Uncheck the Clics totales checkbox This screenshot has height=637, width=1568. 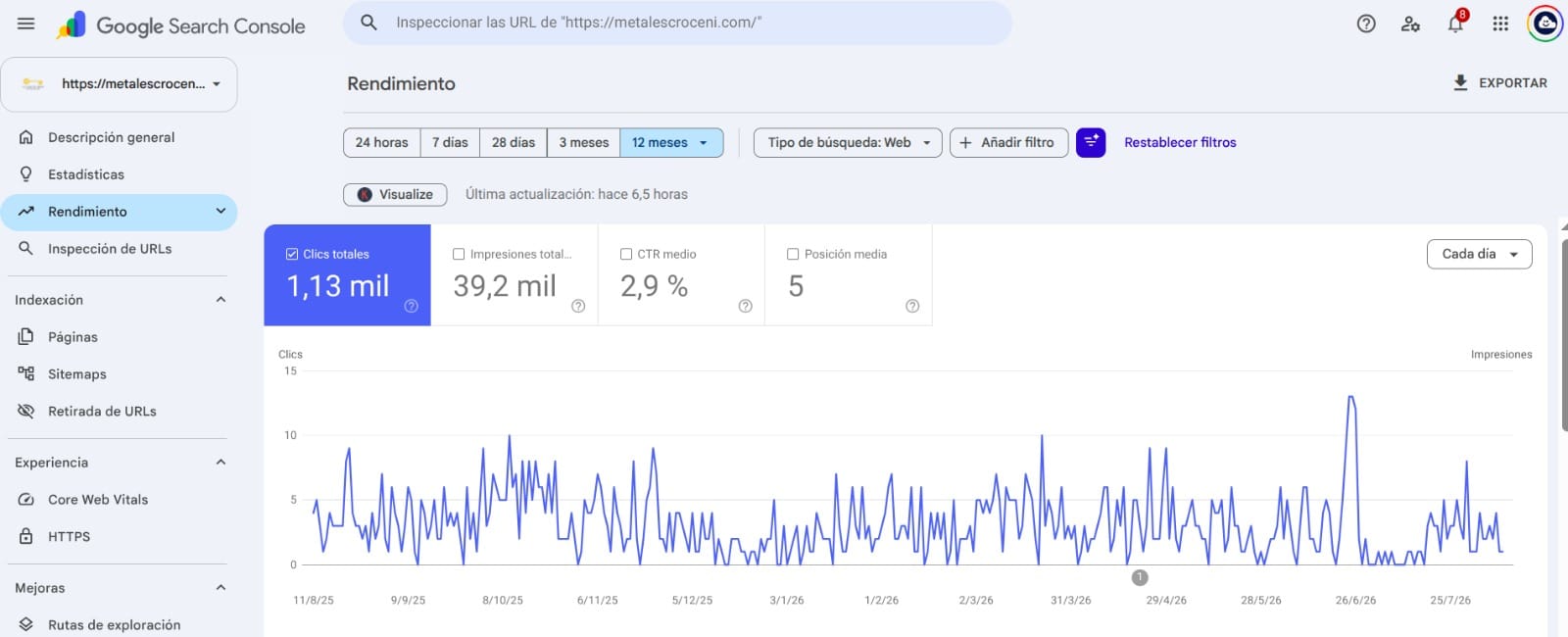(292, 254)
